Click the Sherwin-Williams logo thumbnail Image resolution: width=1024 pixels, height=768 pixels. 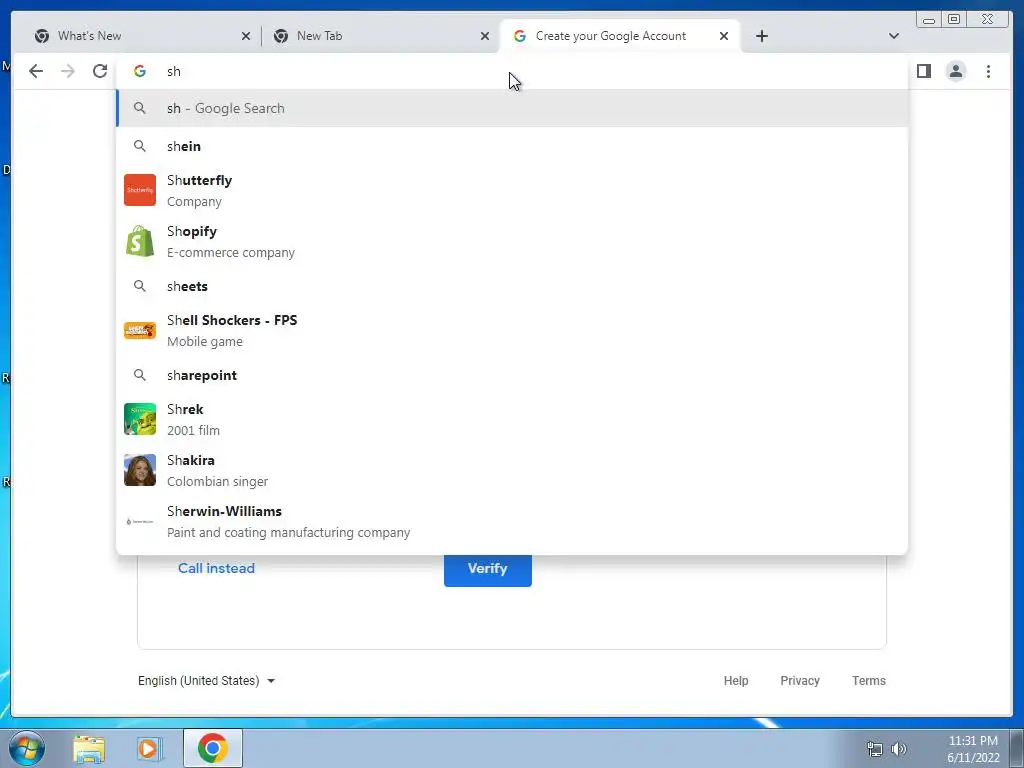(140, 521)
